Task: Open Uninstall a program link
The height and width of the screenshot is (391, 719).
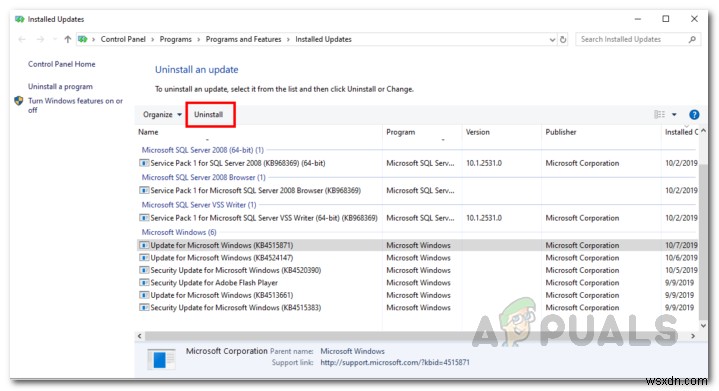Action: pyautogui.click(x=60, y=87)
